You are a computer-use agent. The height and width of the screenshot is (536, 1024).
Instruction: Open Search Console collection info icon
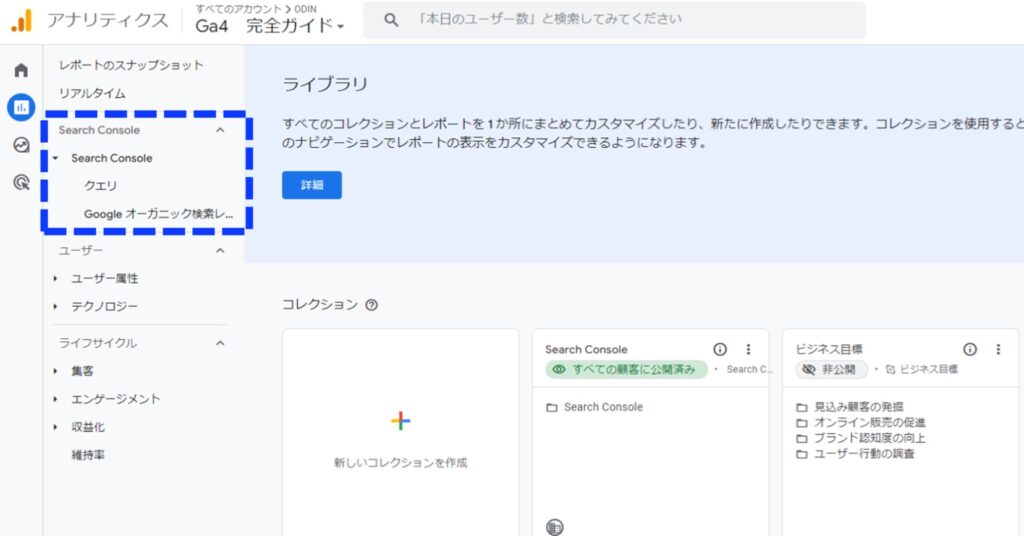coord(720,349)
